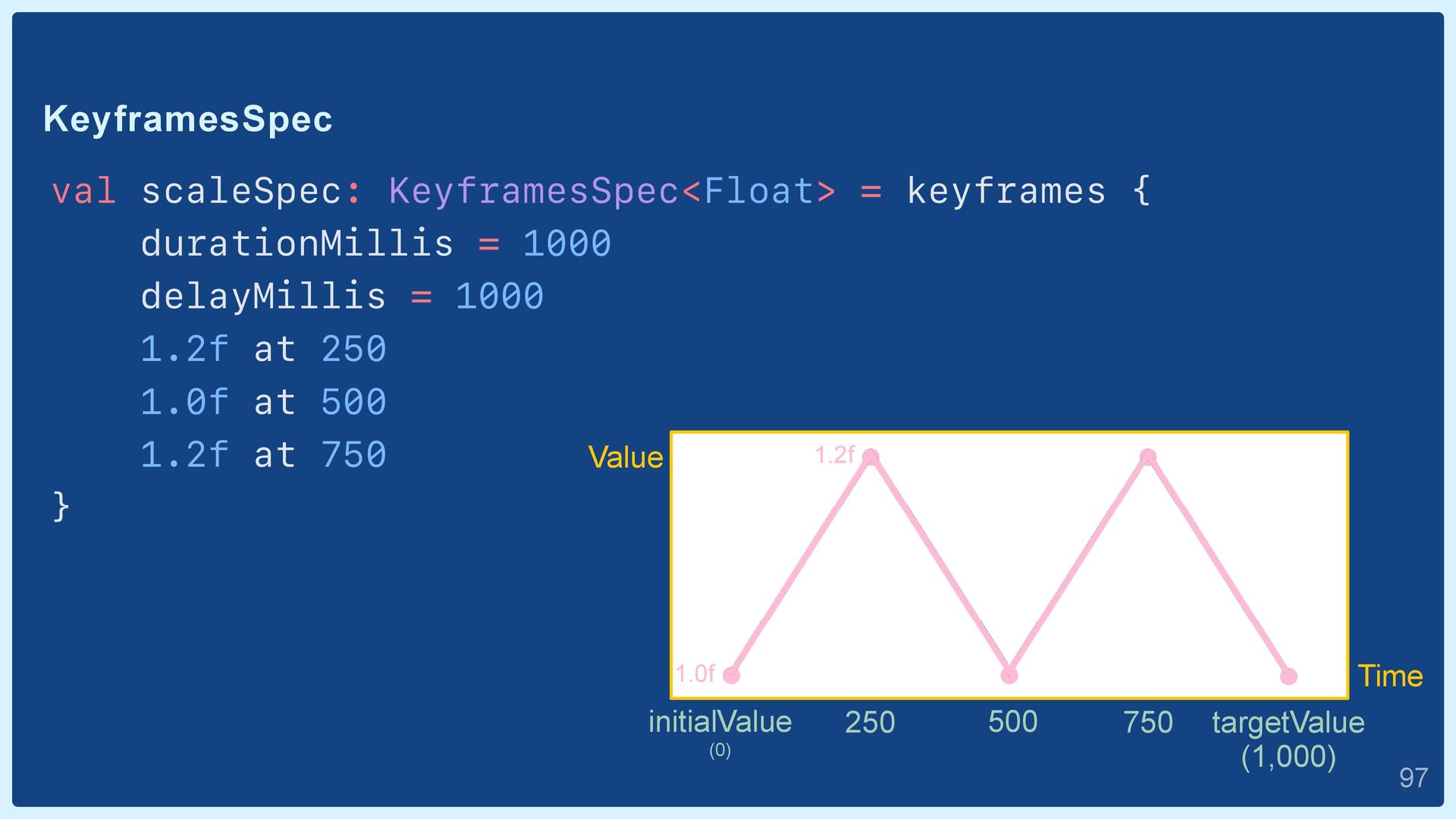Select the val keyword in code

(83, 190)
